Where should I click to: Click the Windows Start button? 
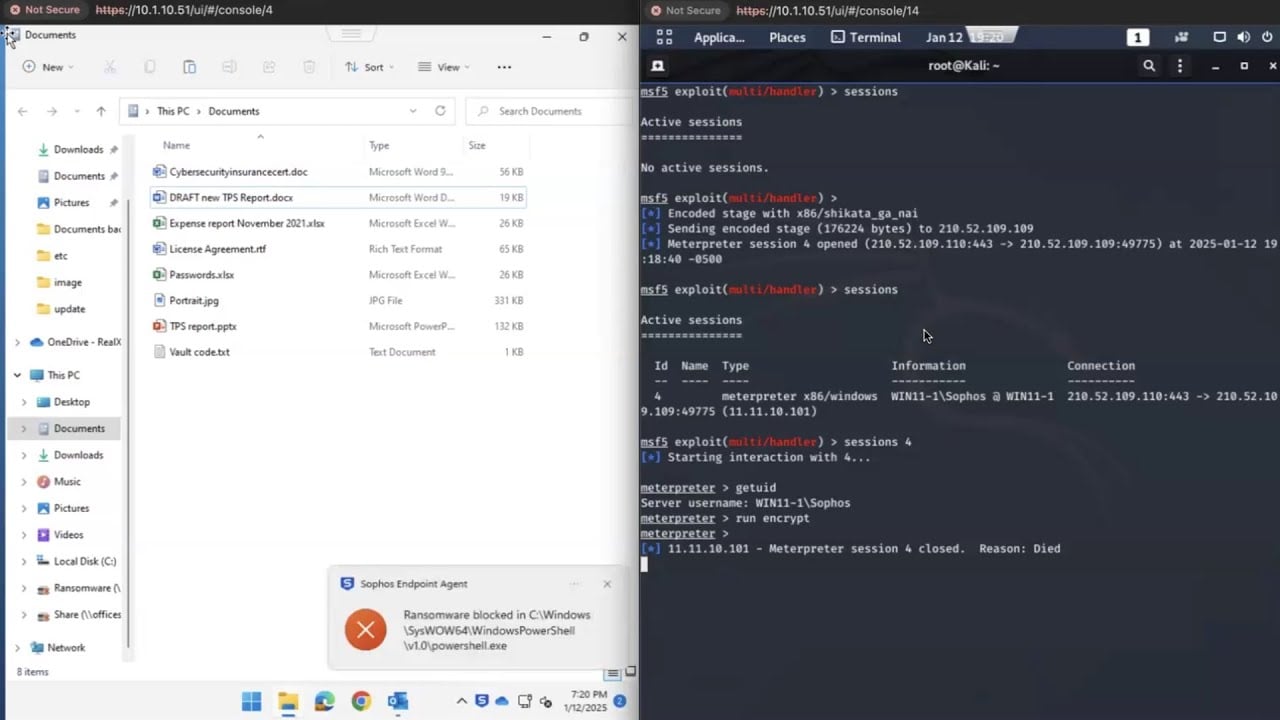[251, 702]
